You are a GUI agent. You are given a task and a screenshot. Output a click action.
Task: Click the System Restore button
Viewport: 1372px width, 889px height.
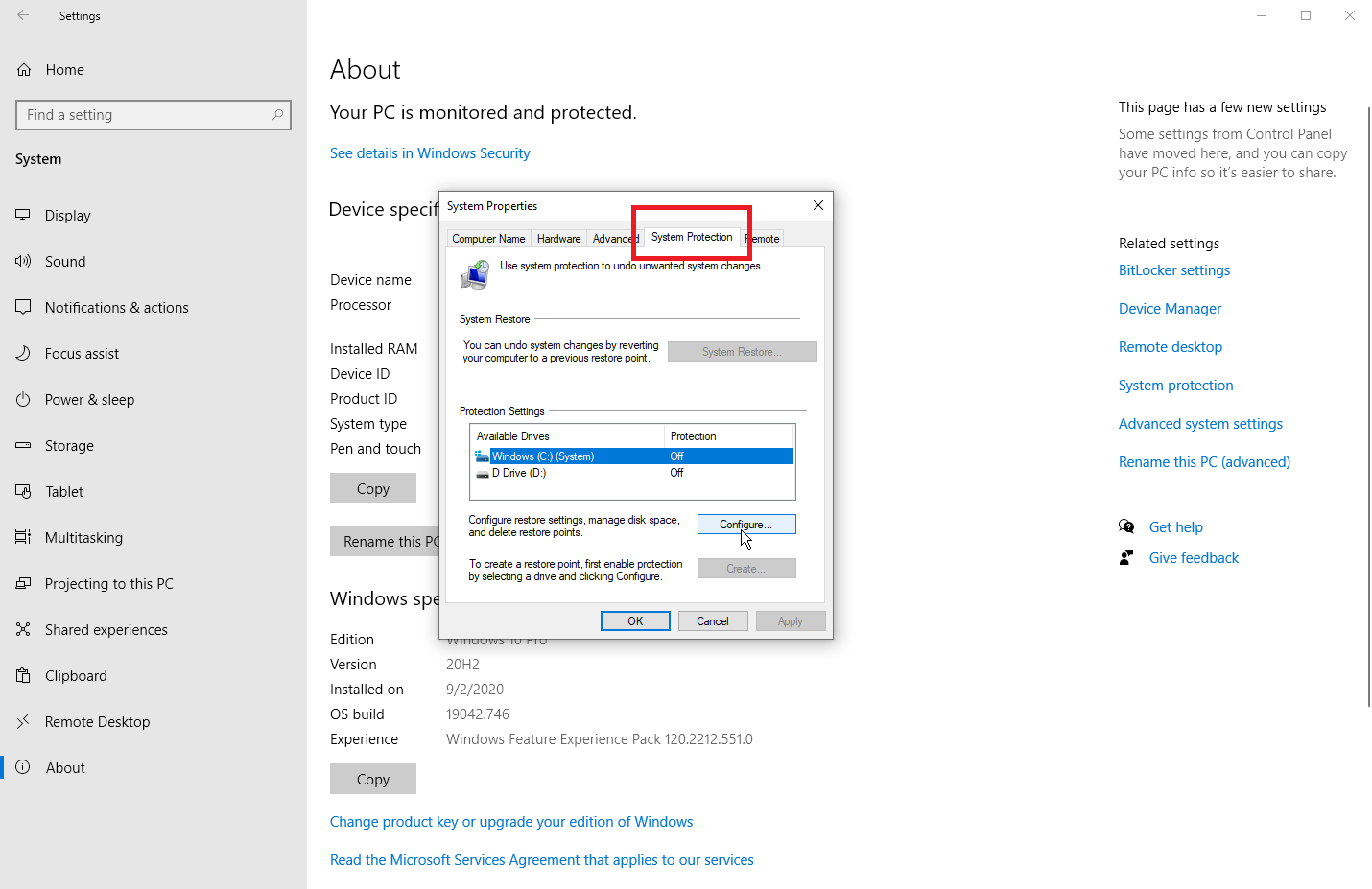743,352
